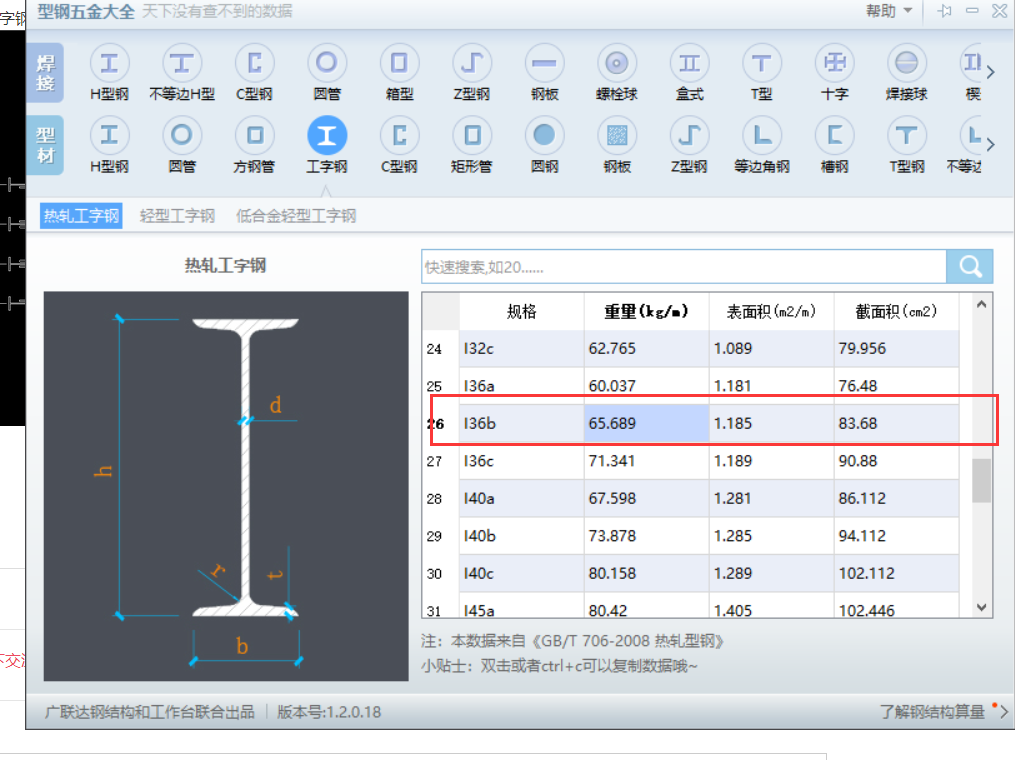This screenshot has height=760, width=1015.
Task: Open the 帮助 dropdown menu
Action: (x=889, y=11)
